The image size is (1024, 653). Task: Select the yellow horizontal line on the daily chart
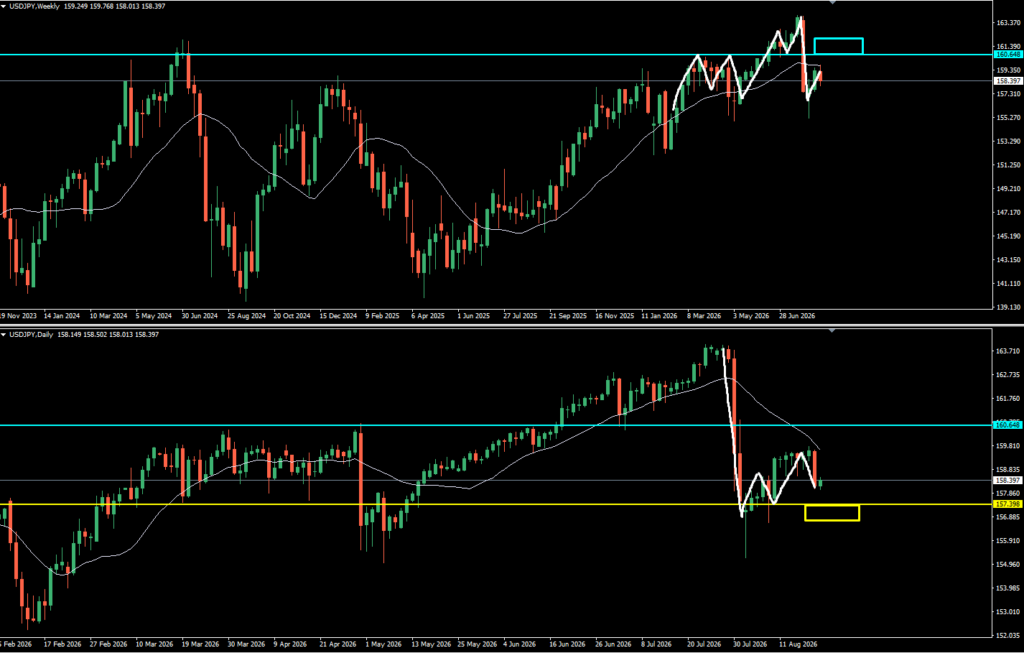(x=496, y=504)
